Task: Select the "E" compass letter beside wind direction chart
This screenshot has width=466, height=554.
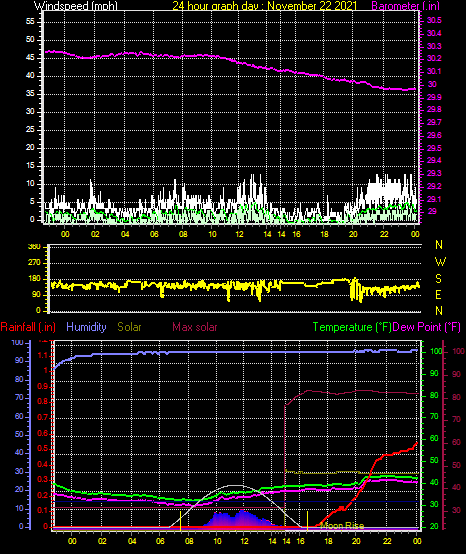Action: coord(438,295)
